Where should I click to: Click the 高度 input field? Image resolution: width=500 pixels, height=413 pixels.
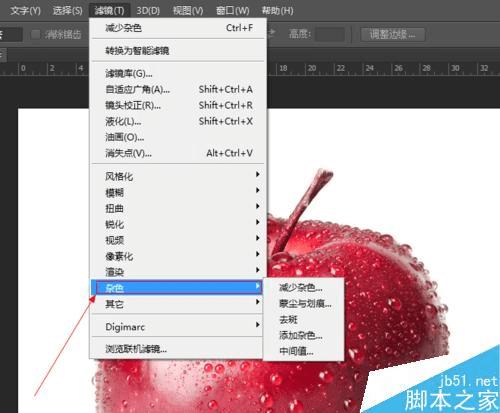pos(330,34)
